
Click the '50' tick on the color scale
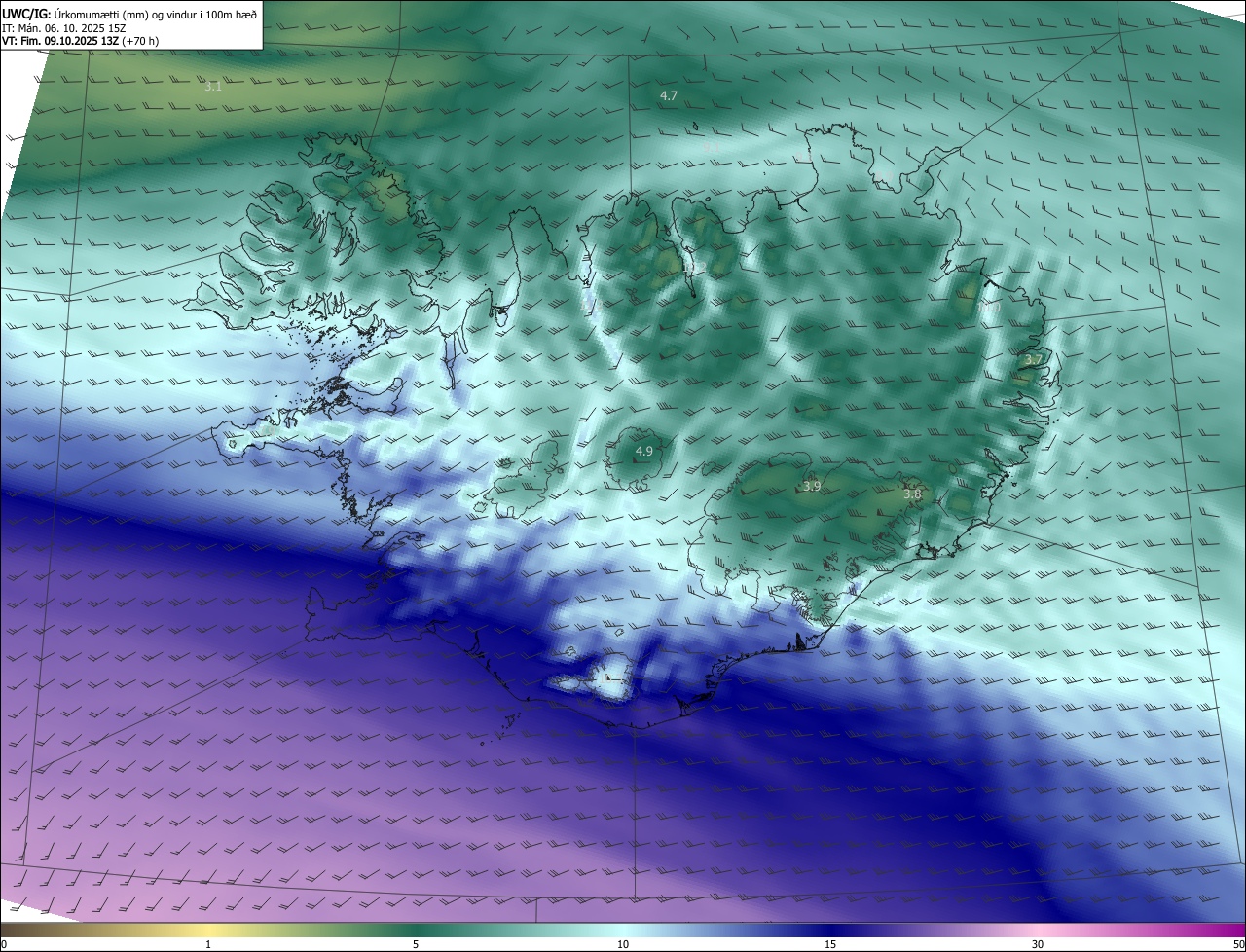[x=1238, y=944]
